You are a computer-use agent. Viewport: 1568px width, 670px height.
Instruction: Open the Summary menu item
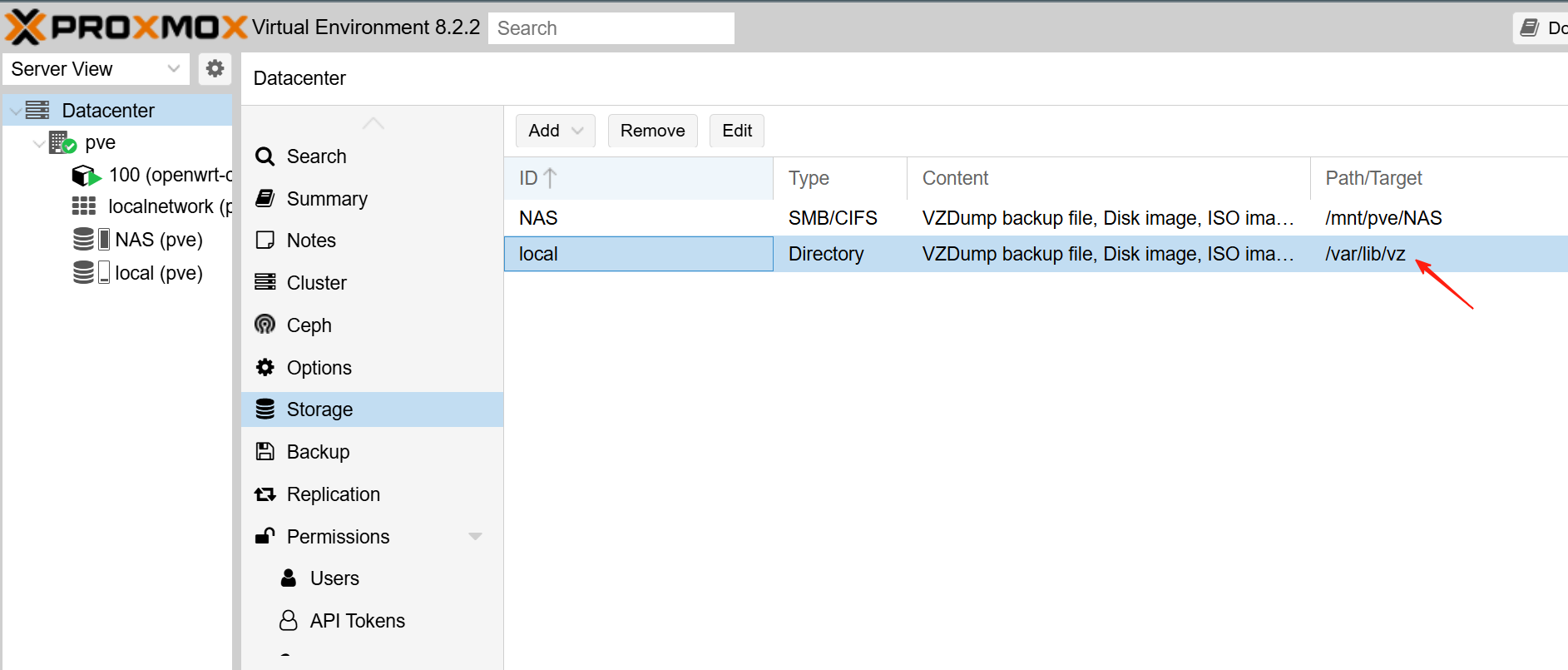(326, 198)
